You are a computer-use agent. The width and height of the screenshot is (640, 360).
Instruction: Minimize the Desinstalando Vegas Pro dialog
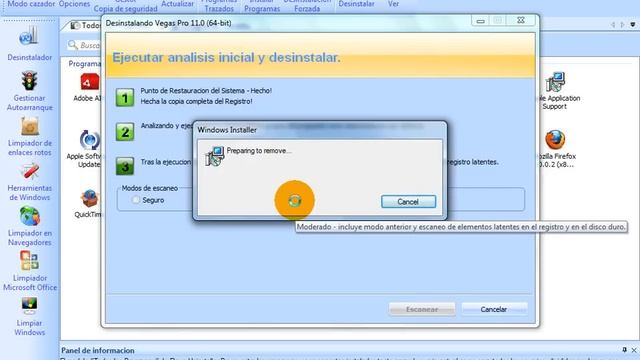click(x=480, y=20)
